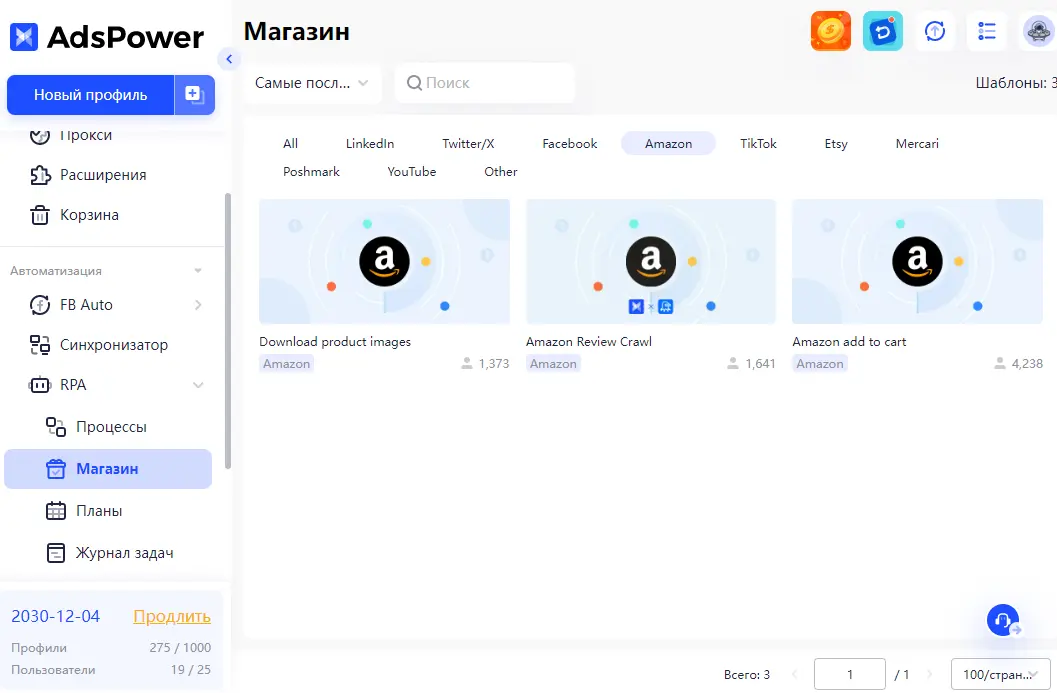The image size is (1057, 693).
Task: Click the previous page arrow
Action: click(794, 674)
